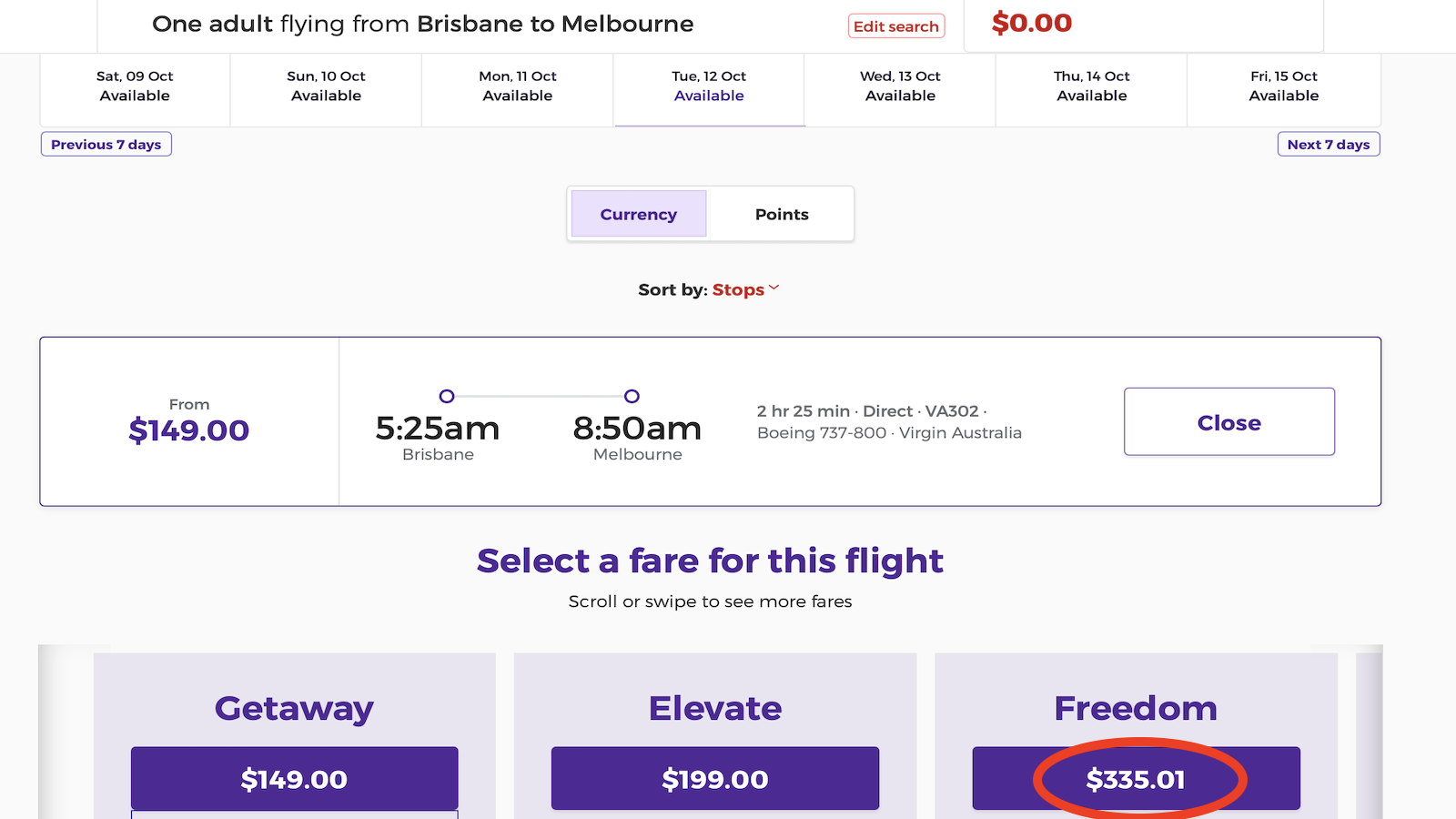View flights for Thu, 14 Oct
The height and width of the screenshot is (819, 1456).
[x=1091, y=86]
